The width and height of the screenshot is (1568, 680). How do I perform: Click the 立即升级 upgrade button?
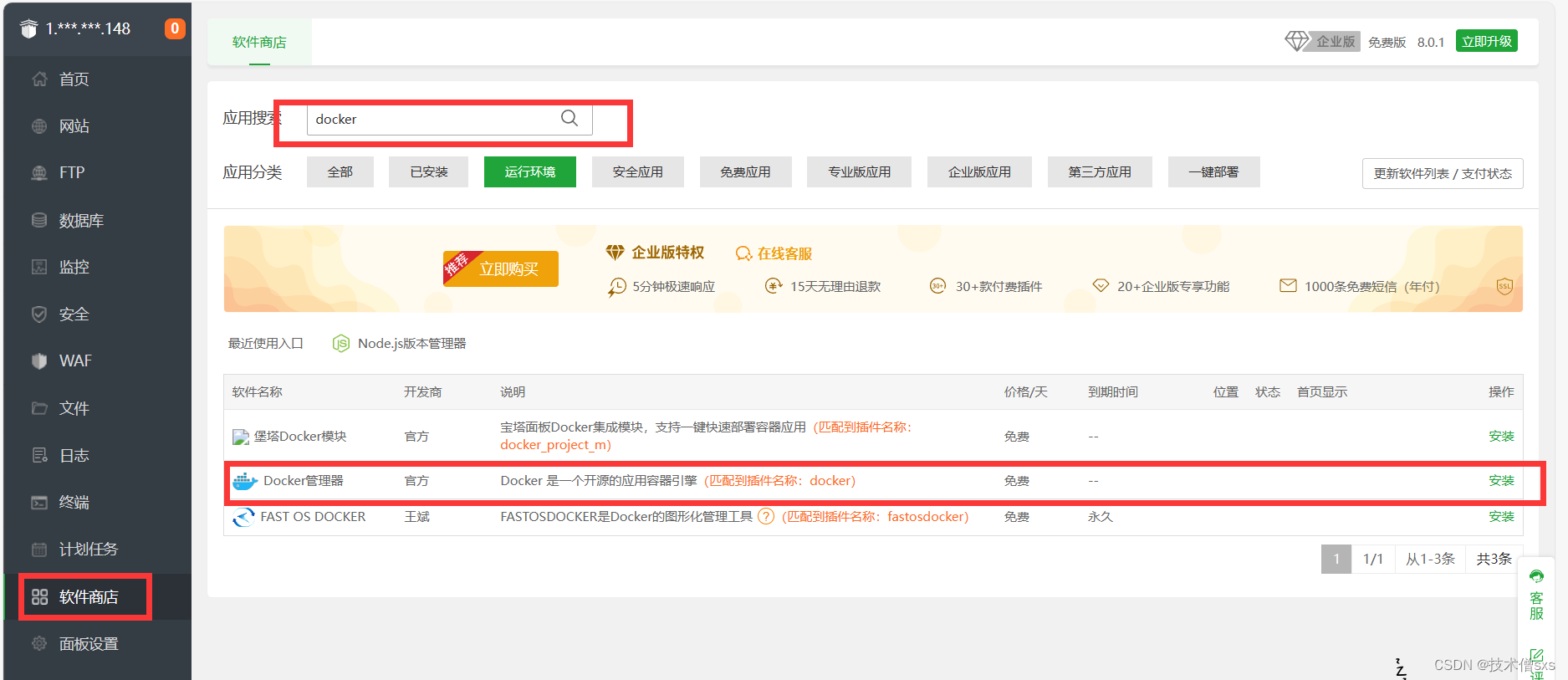[x=1487, y=41]
